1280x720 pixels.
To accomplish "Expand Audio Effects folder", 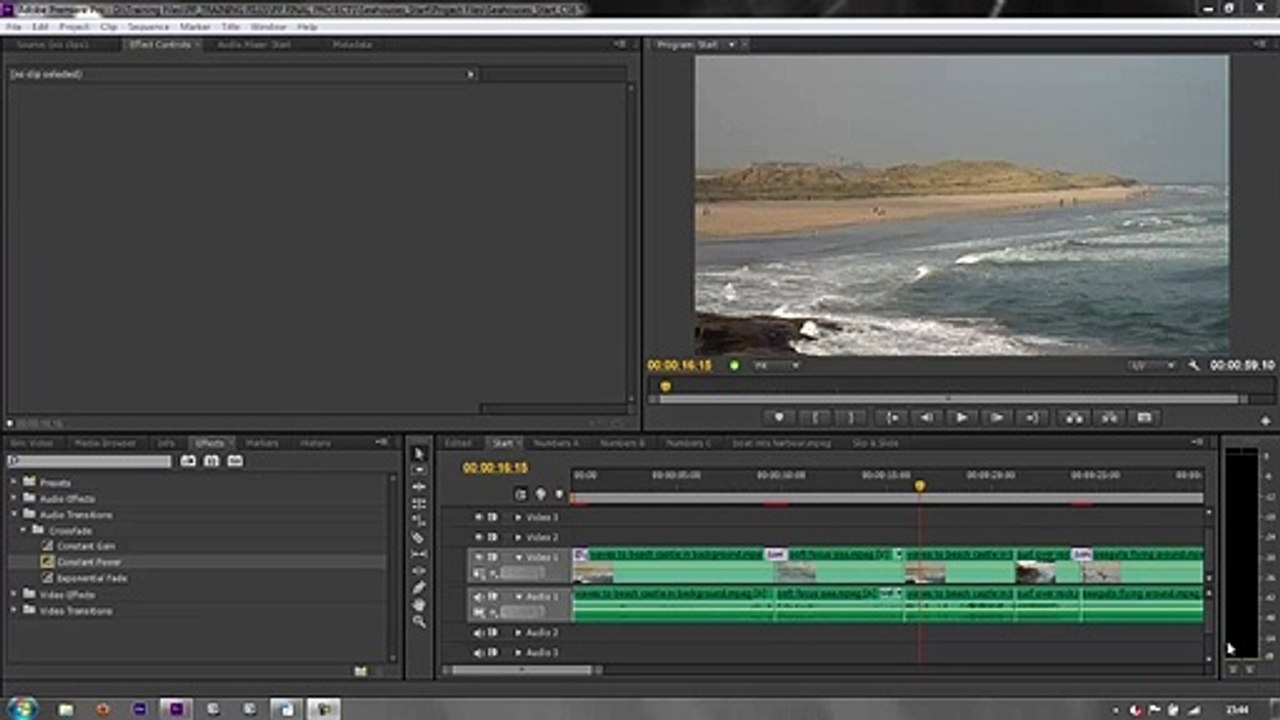I will (14, 498).
